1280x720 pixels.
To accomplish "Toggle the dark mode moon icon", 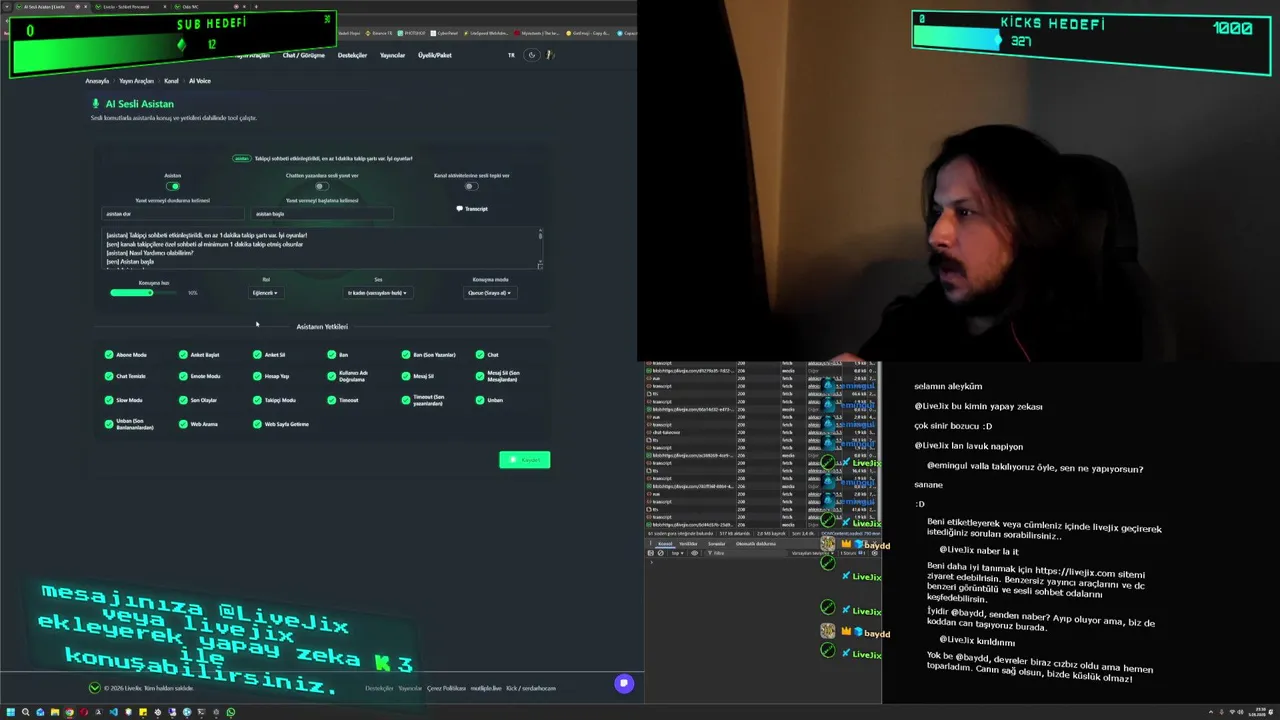I will click(532, 55).
